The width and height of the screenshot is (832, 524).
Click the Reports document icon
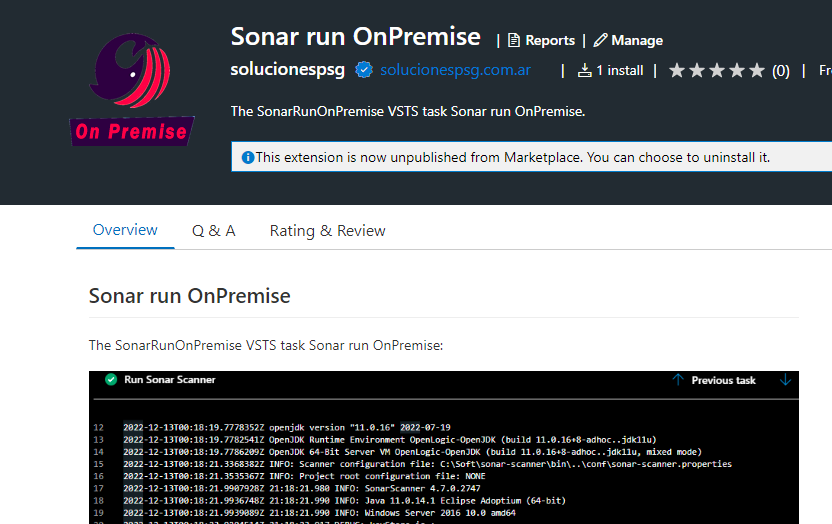click(513, 40)
